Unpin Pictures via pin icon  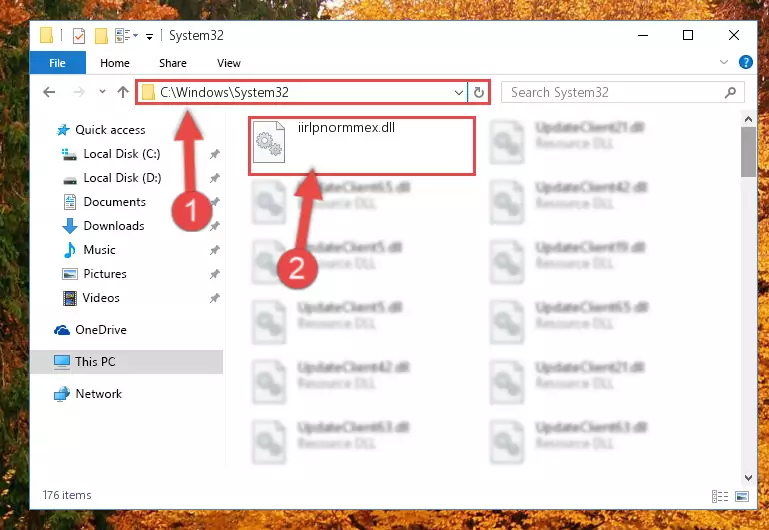(214, 275)
